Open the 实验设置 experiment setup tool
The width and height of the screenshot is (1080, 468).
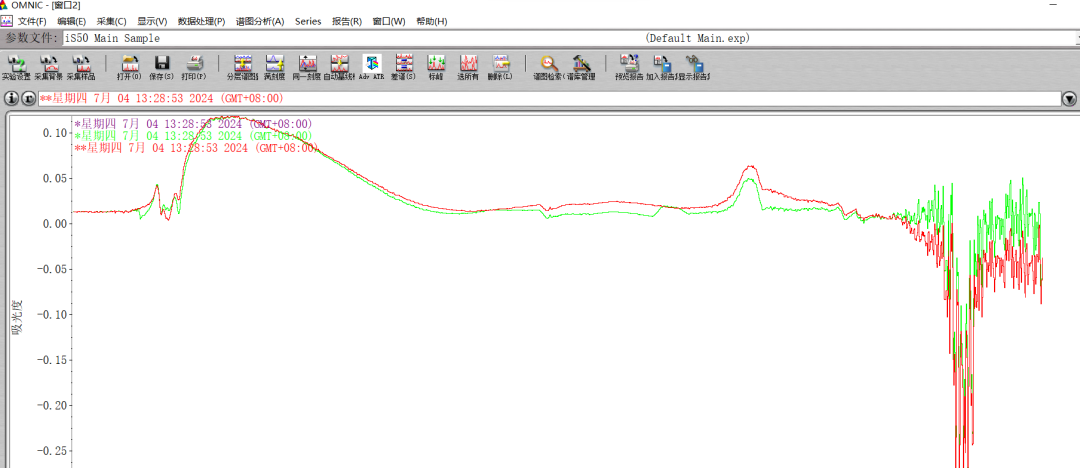click(x=16, y=67)
